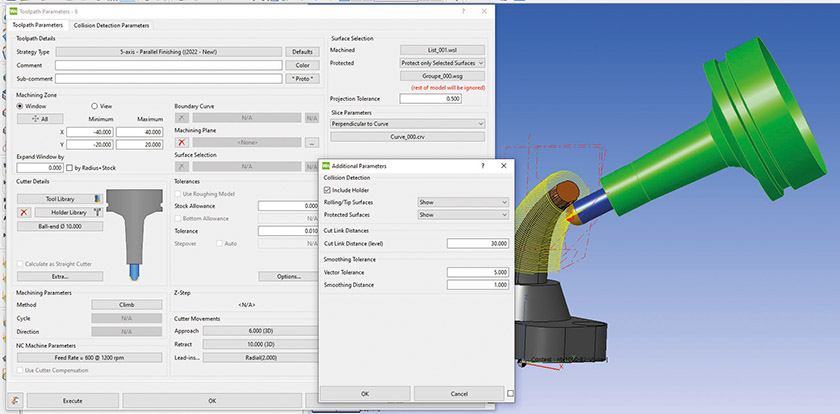Viewport: 840px width, 414px height.
Task: Clear Machining Plane with red X
Action: coord(181,143)
